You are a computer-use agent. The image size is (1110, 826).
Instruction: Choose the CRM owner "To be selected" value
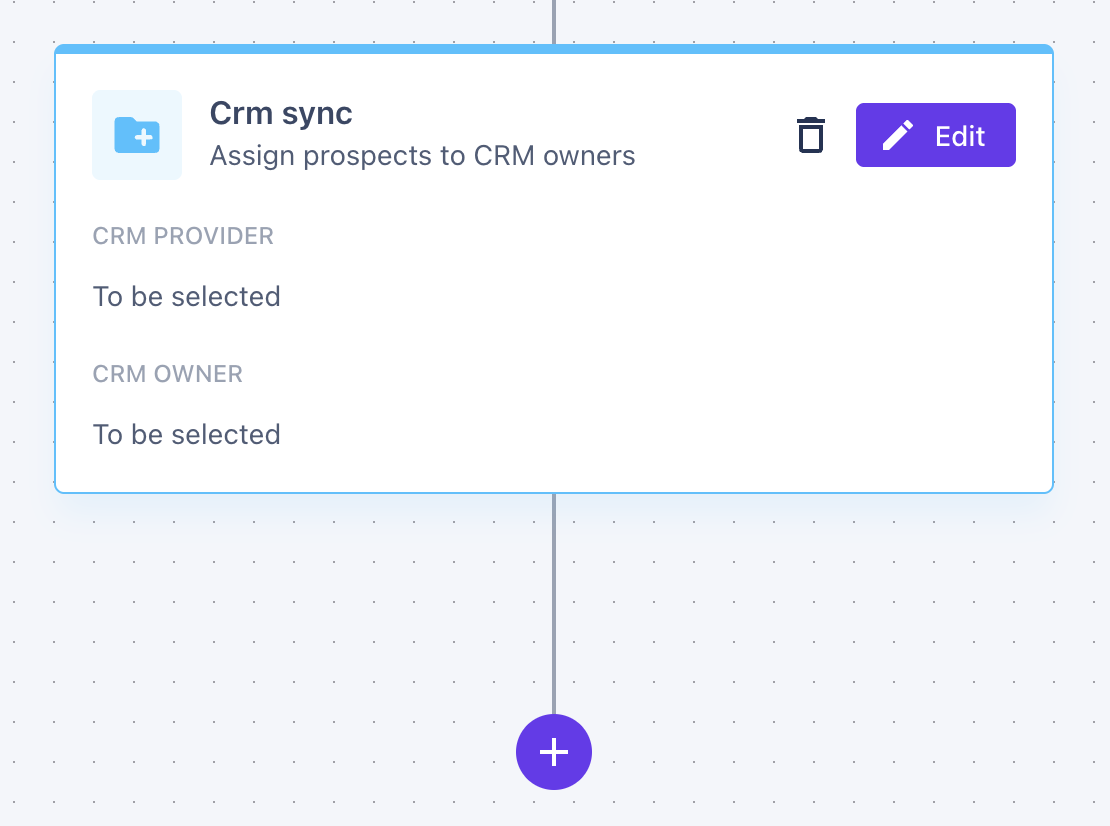tap(187, 435)
